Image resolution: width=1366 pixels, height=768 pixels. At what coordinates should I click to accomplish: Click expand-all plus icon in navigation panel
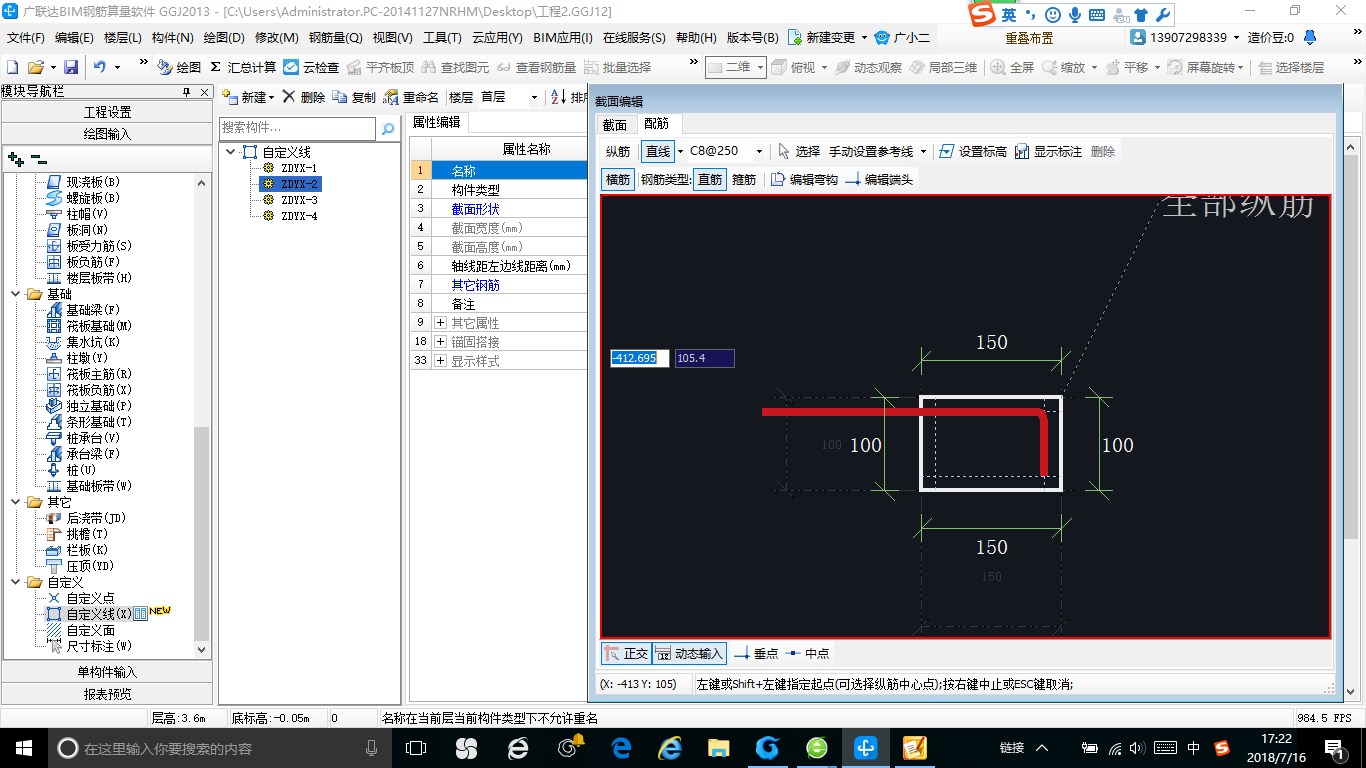[x=15, y=158]
